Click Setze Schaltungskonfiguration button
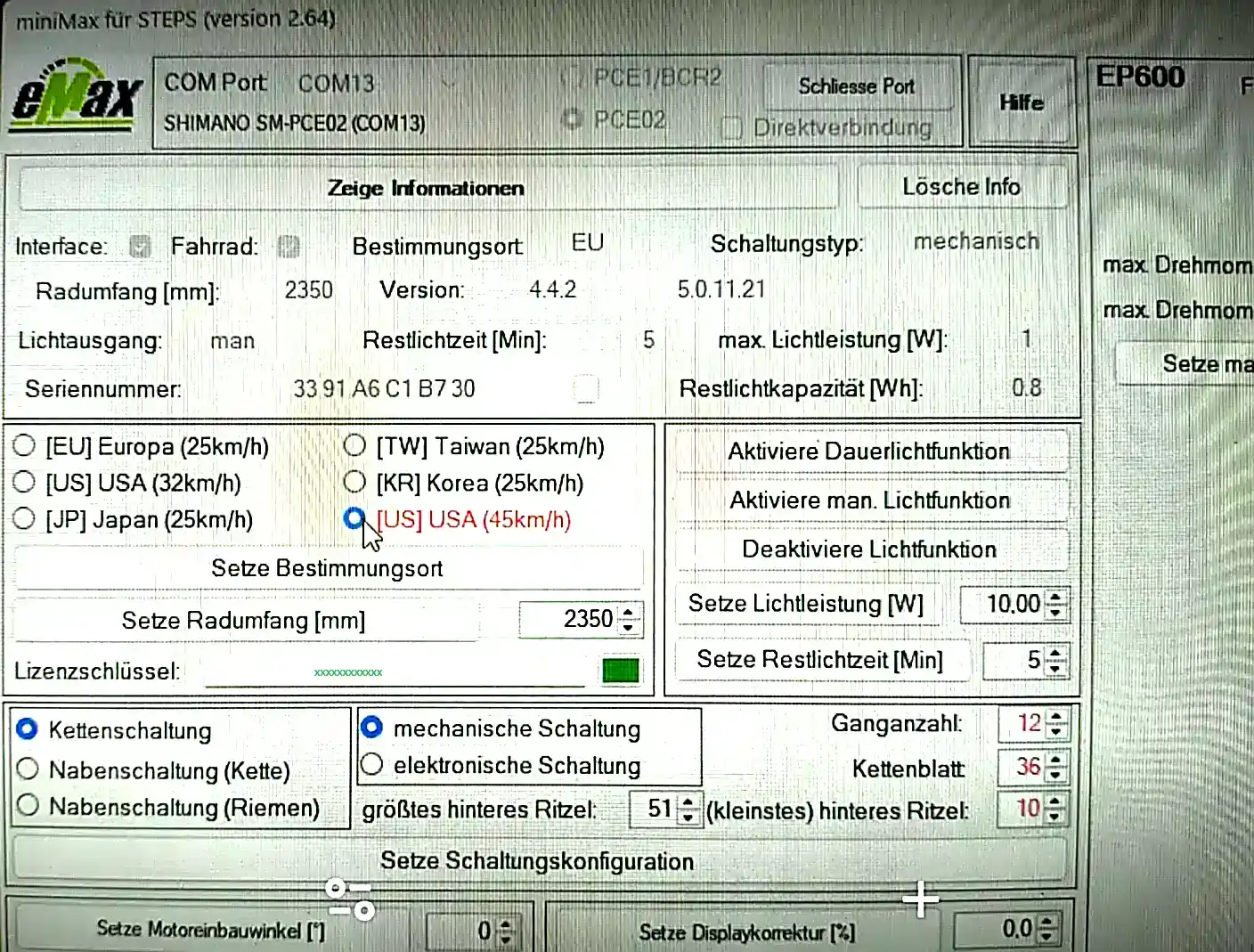This screenshot has width=1254, height=952. tap(537, 861)
